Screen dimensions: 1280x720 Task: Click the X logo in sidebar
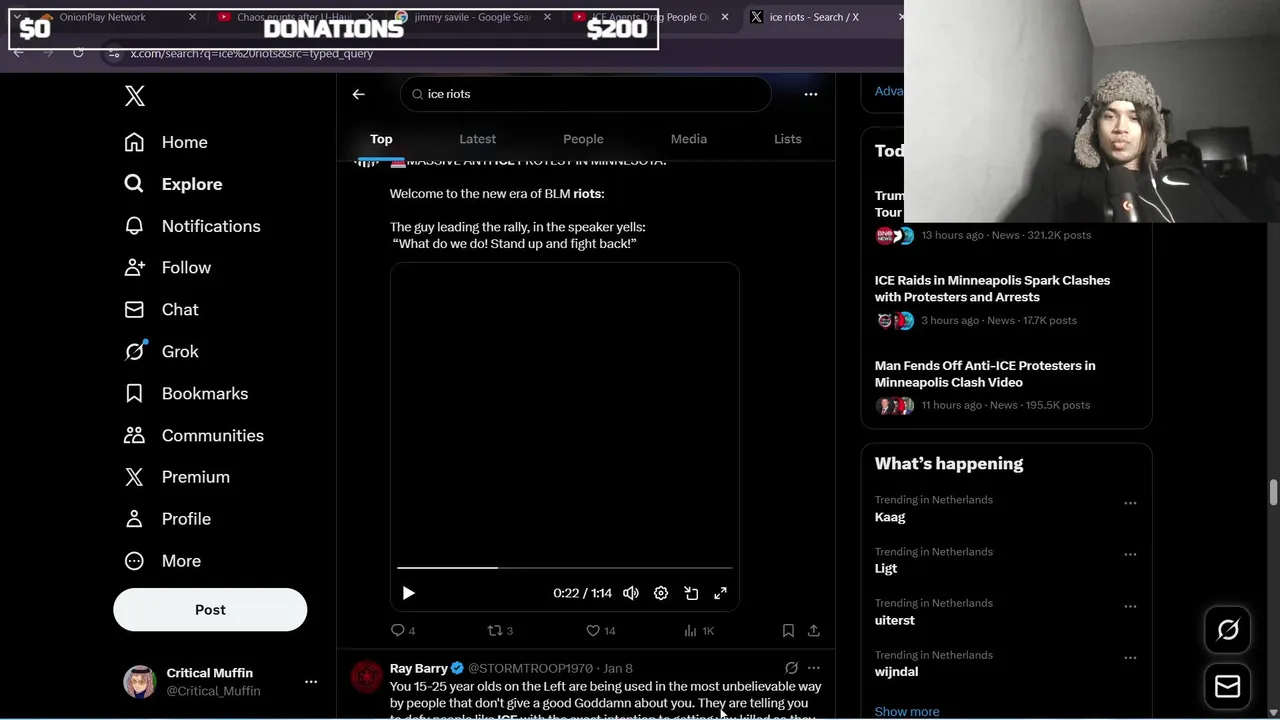(135, 96)
